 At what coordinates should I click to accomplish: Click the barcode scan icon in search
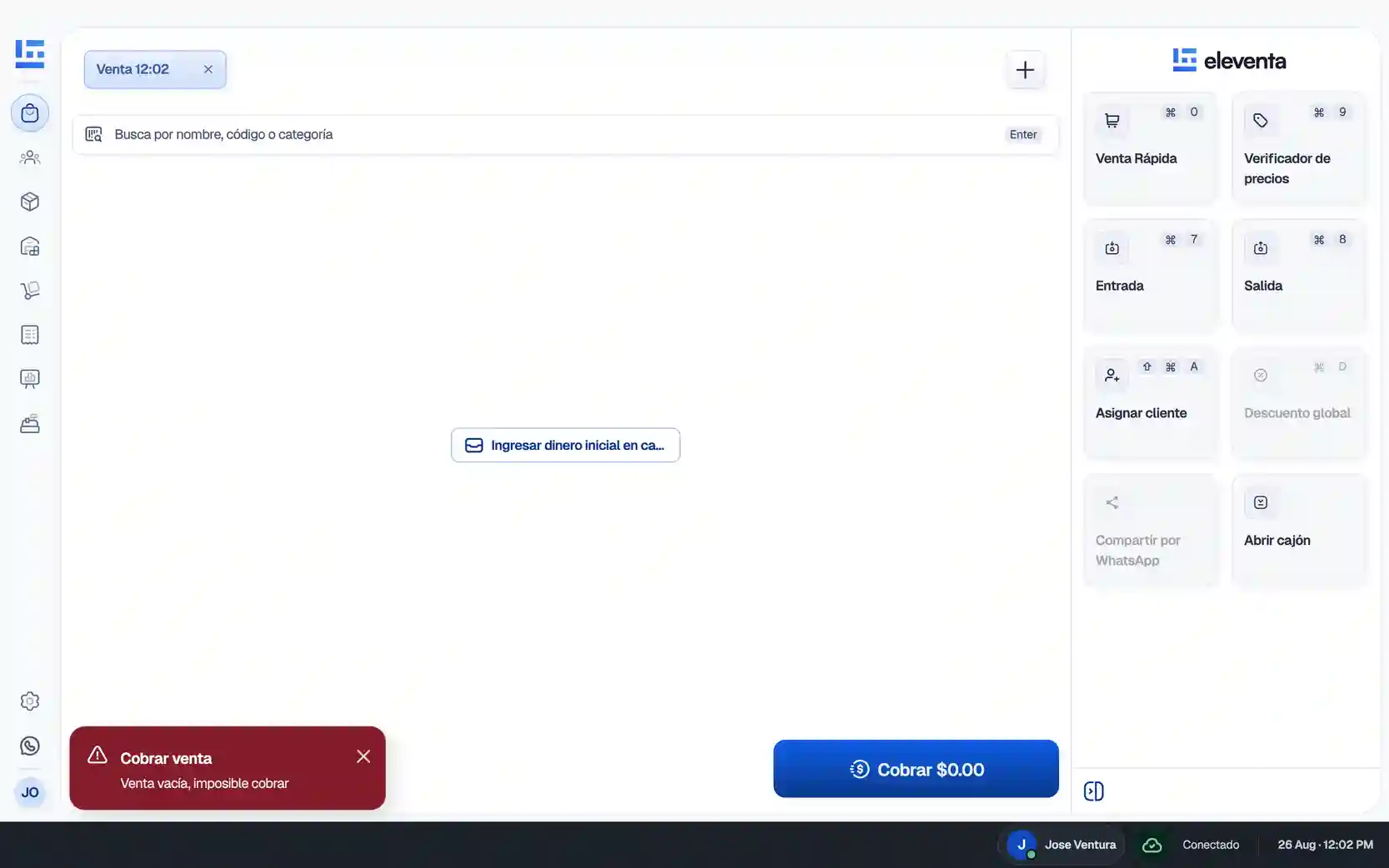point(93,134)
